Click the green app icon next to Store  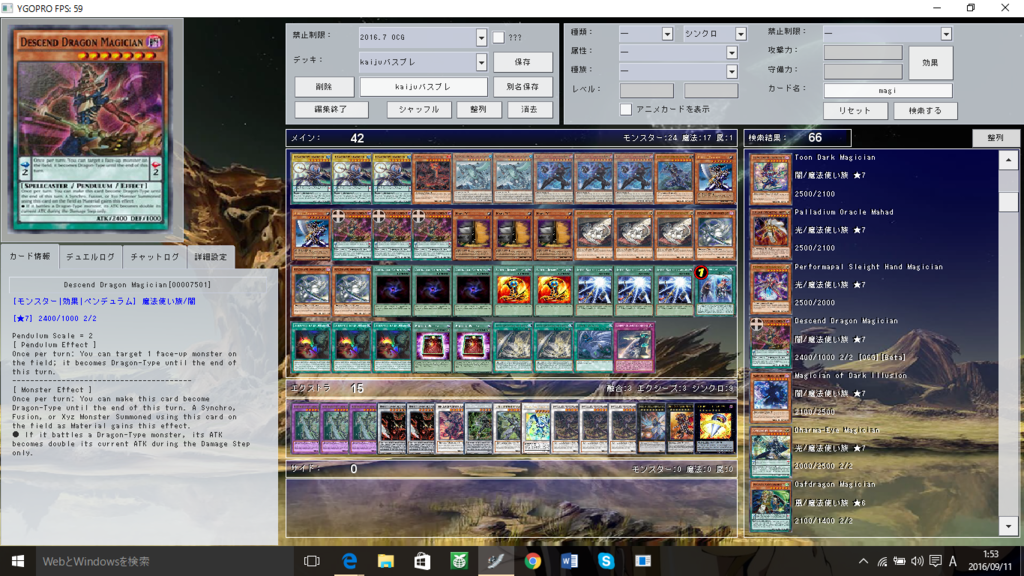tap(459, 561)
